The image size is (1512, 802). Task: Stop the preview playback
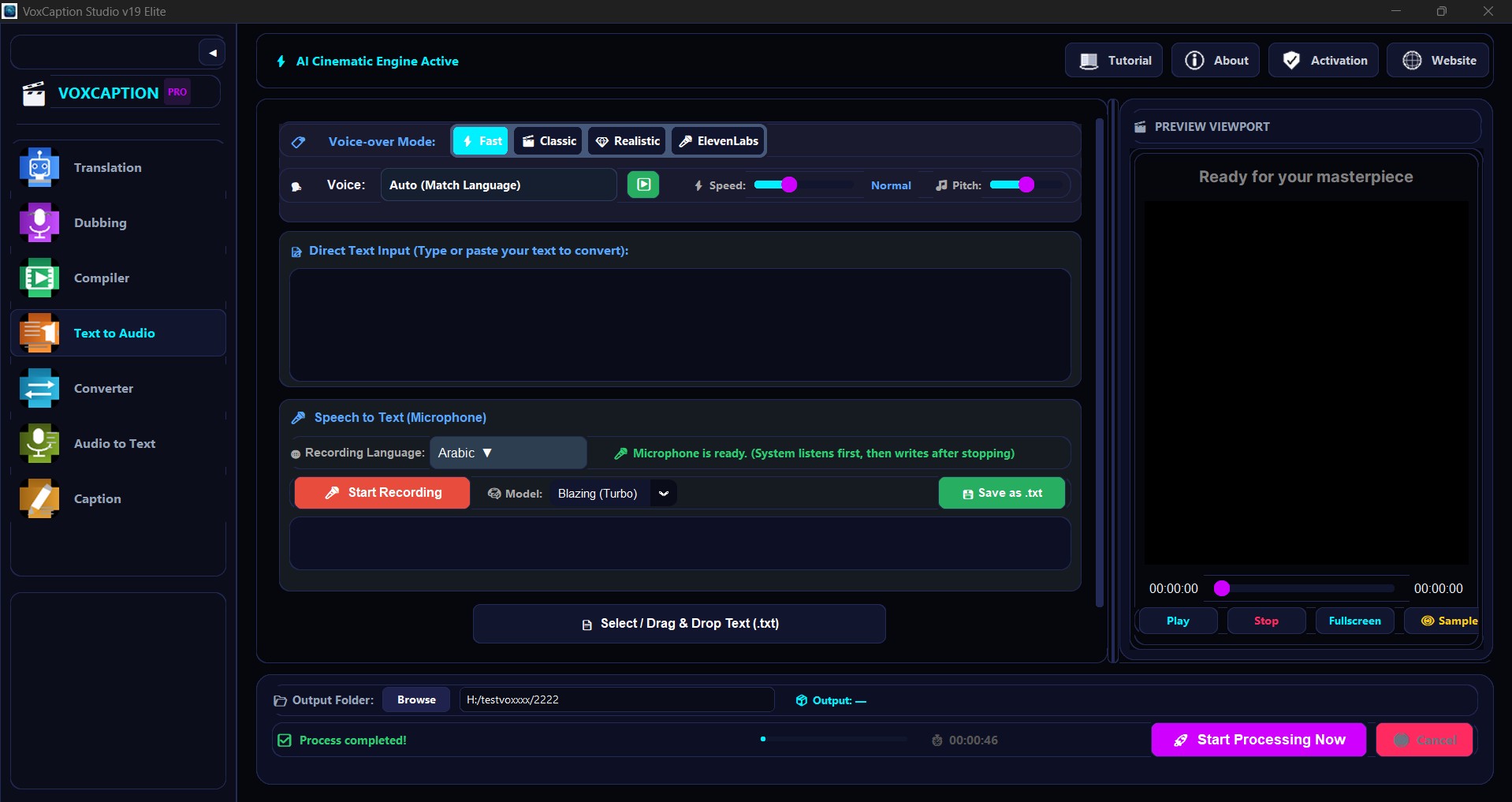1266,621
